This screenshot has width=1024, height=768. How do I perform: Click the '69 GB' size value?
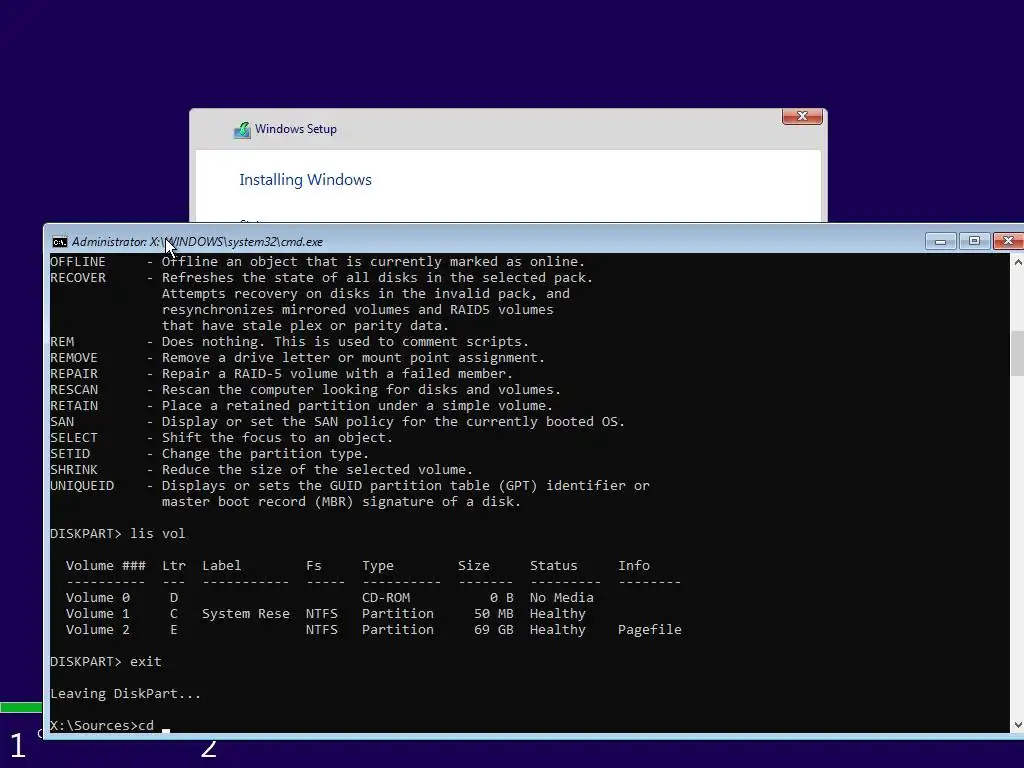494,630
